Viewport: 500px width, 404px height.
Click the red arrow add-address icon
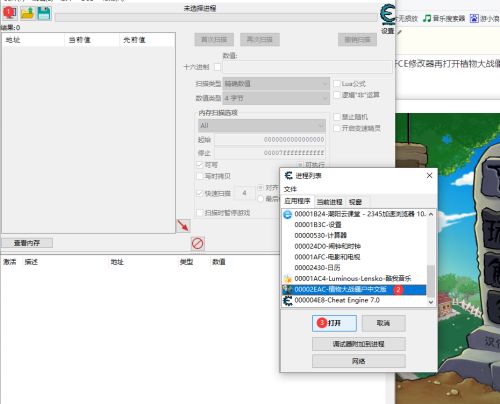(x=183, y=226)
